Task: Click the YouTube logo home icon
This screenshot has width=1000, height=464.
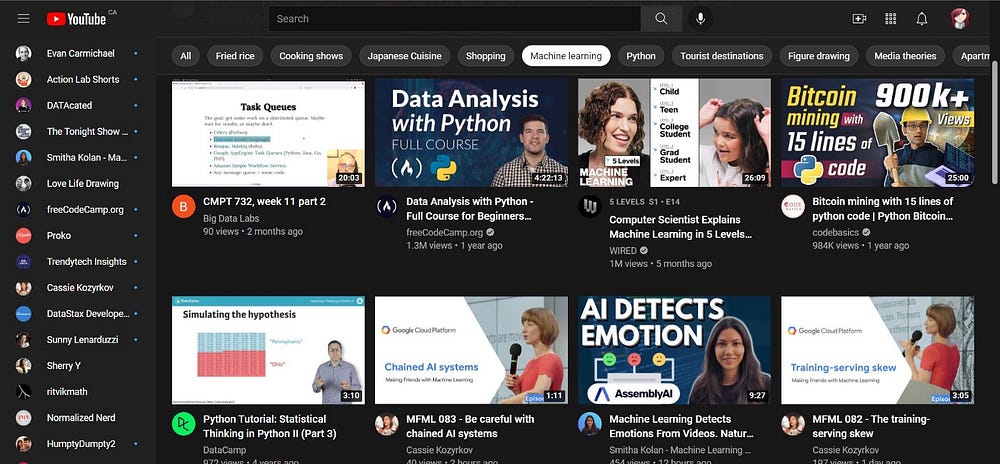Action: coord(75,18)
